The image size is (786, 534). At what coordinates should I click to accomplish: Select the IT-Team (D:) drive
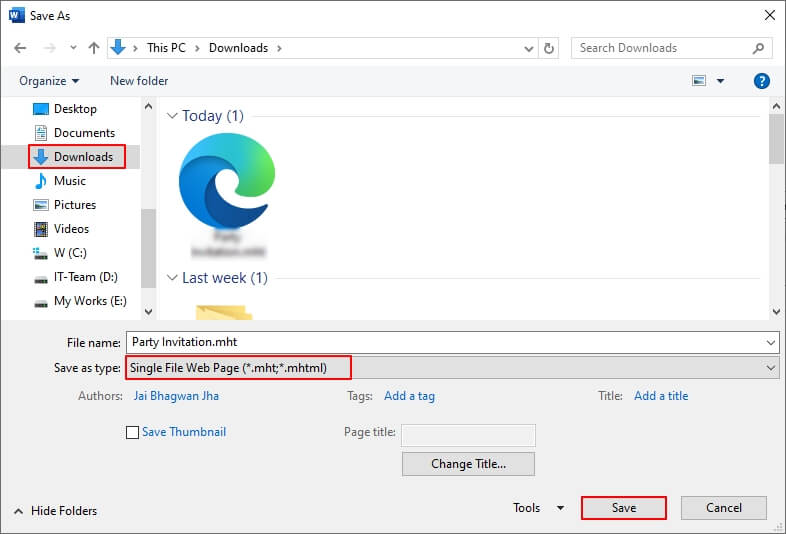(x=86, y=277)
